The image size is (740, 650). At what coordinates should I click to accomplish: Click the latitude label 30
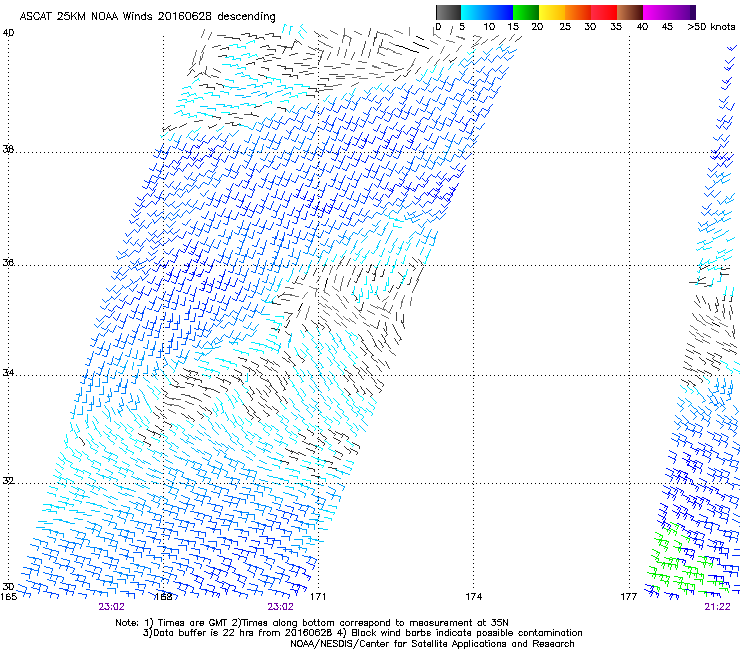pyautogui.click(x=8, y=586)
